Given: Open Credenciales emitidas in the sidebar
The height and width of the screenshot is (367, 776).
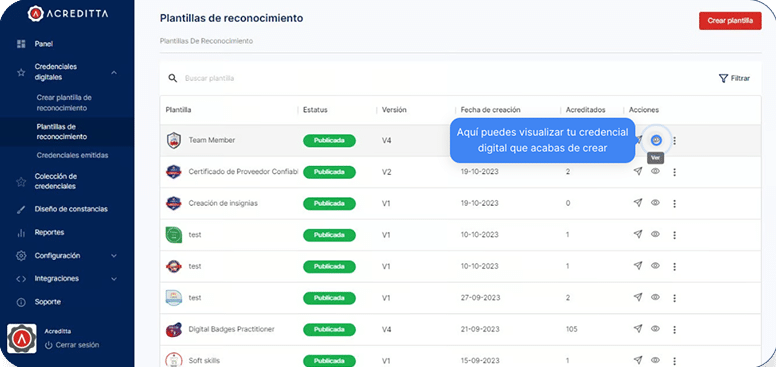Looking at the screenshot, I should (72, 155).
